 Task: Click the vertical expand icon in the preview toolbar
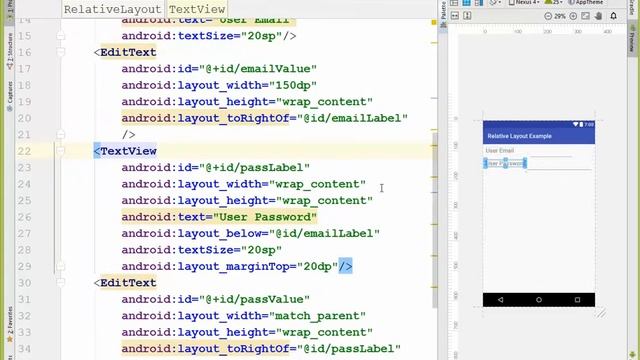[467, 16]
